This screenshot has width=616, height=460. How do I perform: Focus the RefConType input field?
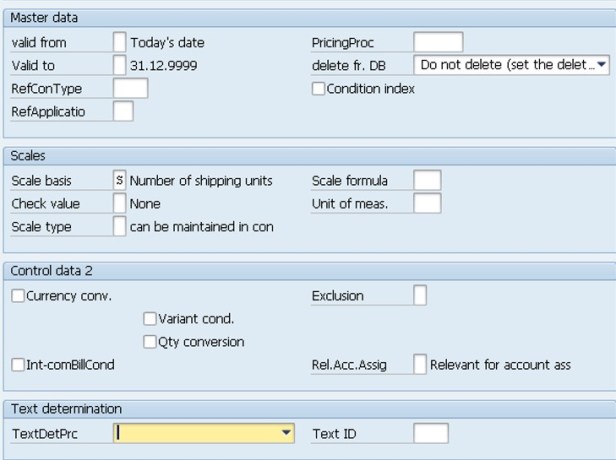tap(130, 88)
